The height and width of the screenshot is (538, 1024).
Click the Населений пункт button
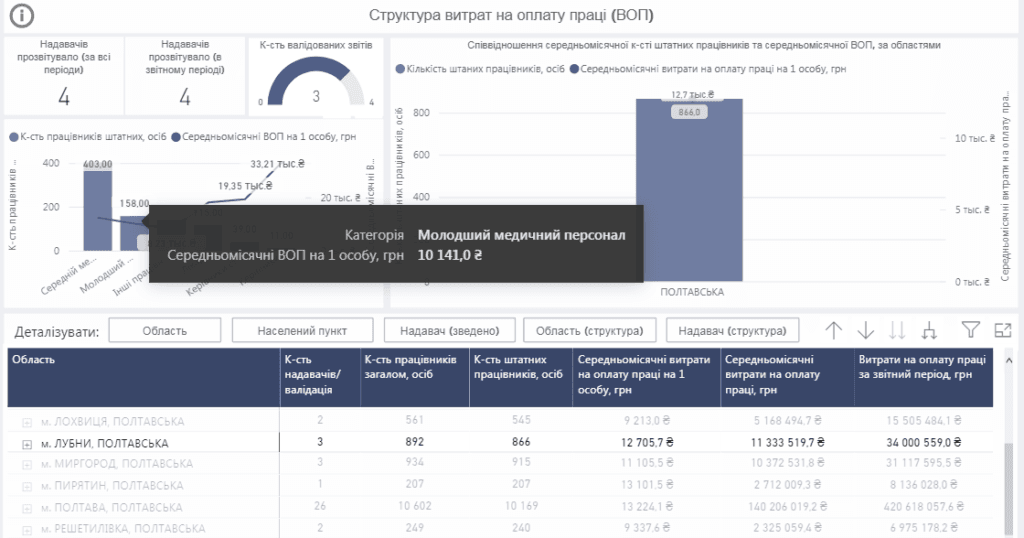click(302, 330)
